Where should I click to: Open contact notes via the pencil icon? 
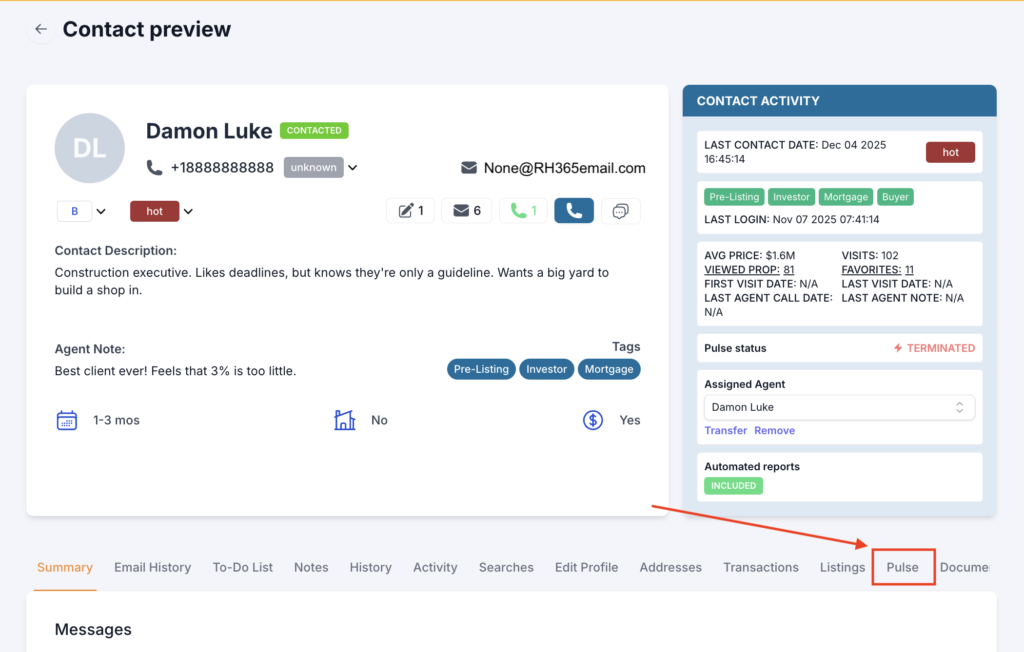pos(411,210)
